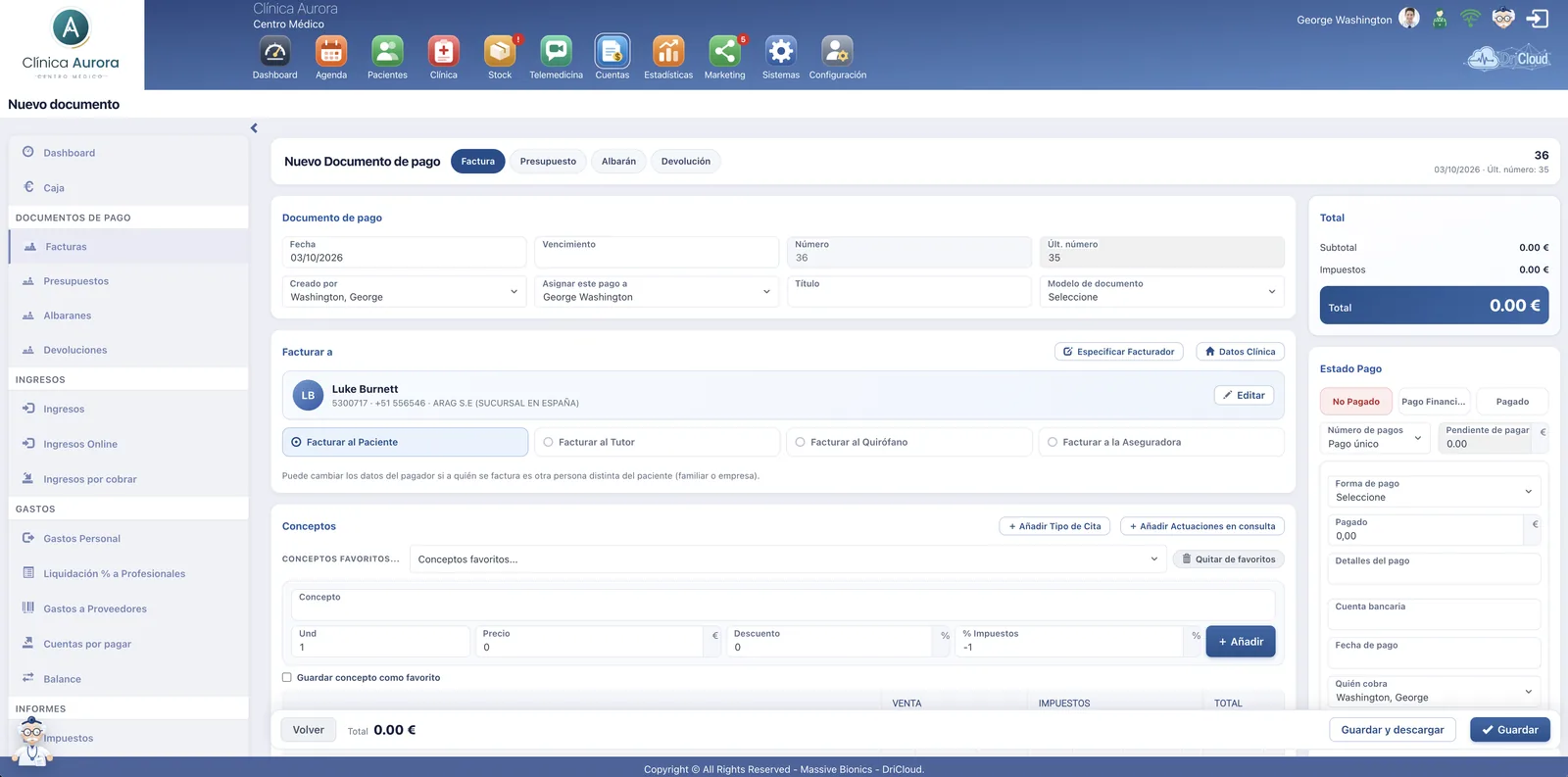The height and width of the screenshot is (777, 1568).
Task: Check Guardar concepto como favorito
Action: [287, 677]
